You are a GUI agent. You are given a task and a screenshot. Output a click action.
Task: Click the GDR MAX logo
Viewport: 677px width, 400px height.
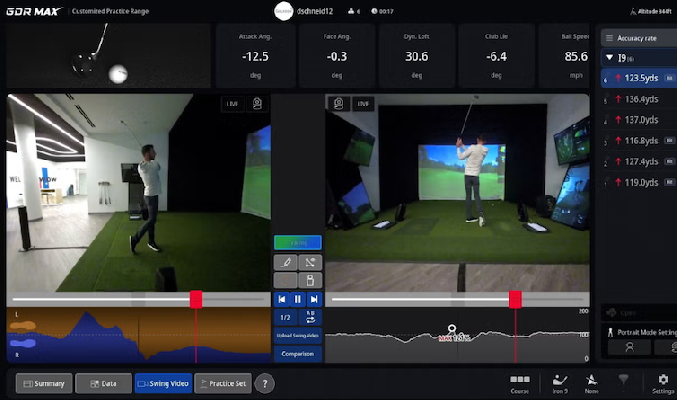35,11
